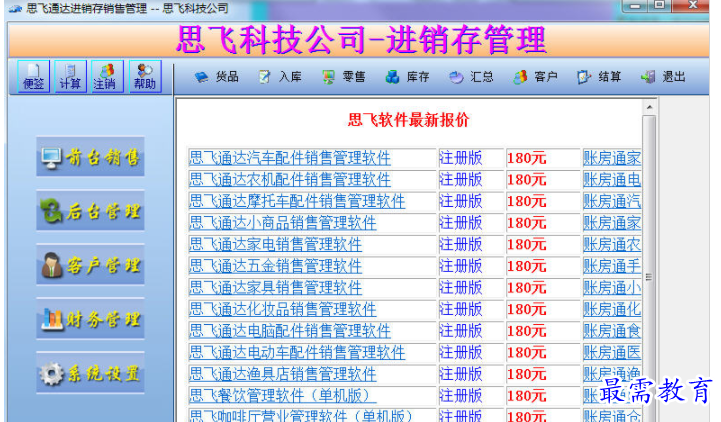Select the 系统设置 sidebar button
This screenshot has height=422, width=721.
tap(90, 373)
